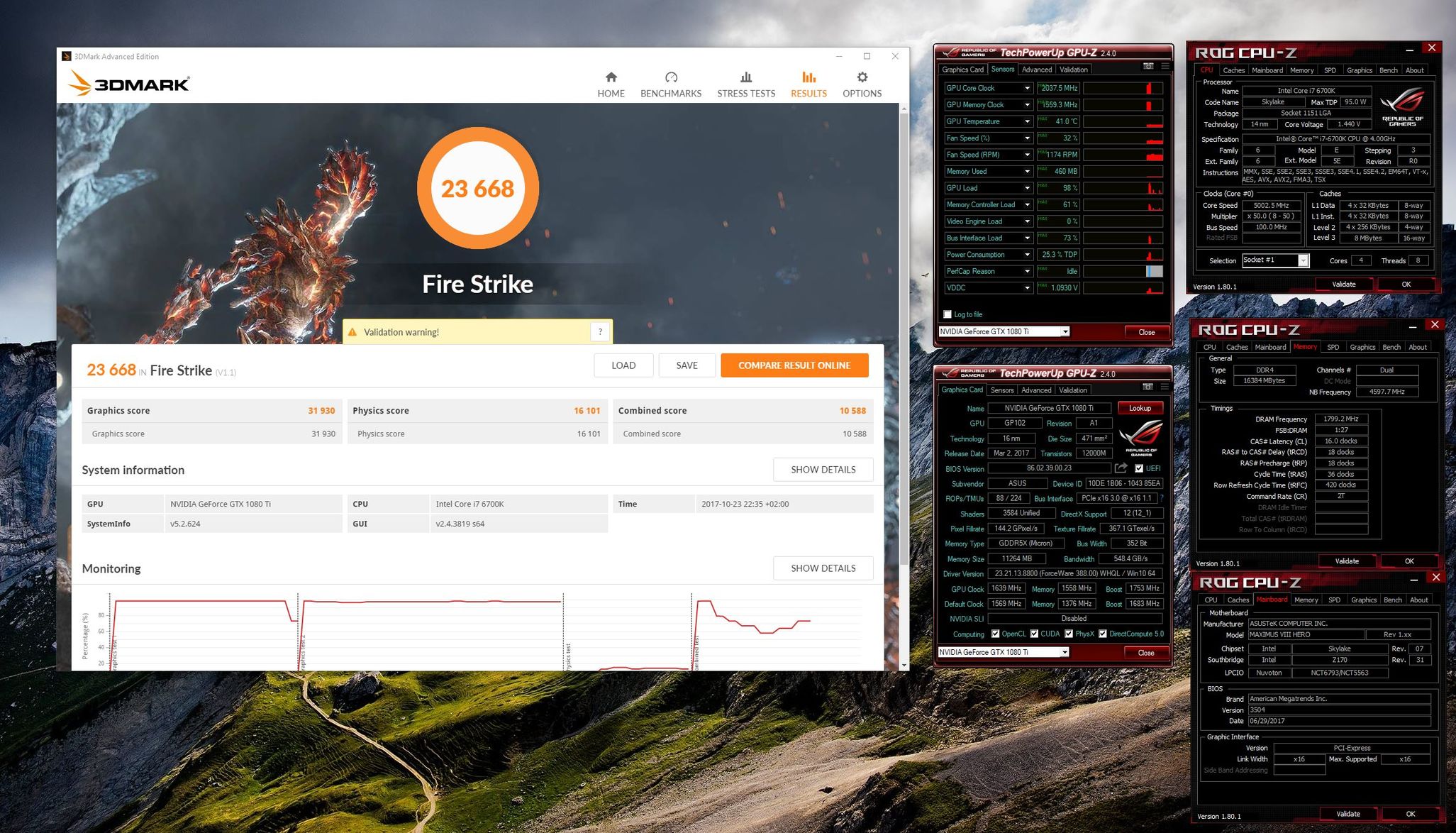Click the Bus Interface question mark in GPU-Z

(x=1162, y=498)
